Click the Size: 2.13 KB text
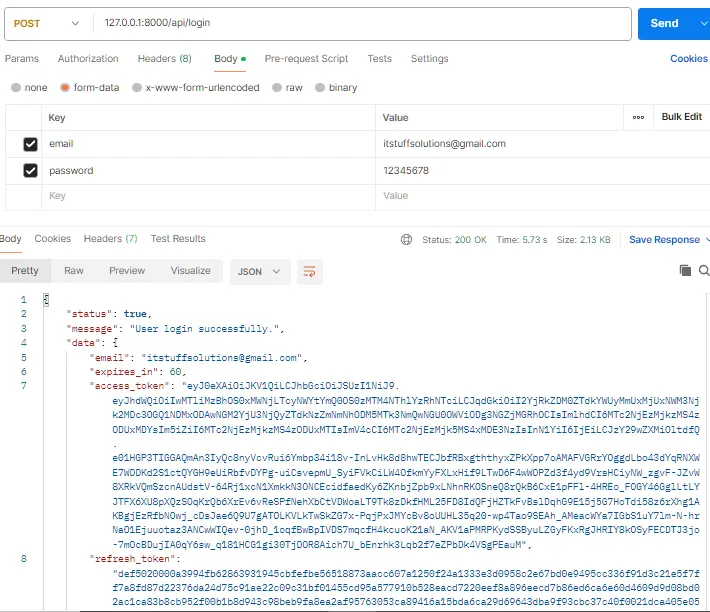The height and width of the screenshot is (612, 710). (x=583, y=239)
